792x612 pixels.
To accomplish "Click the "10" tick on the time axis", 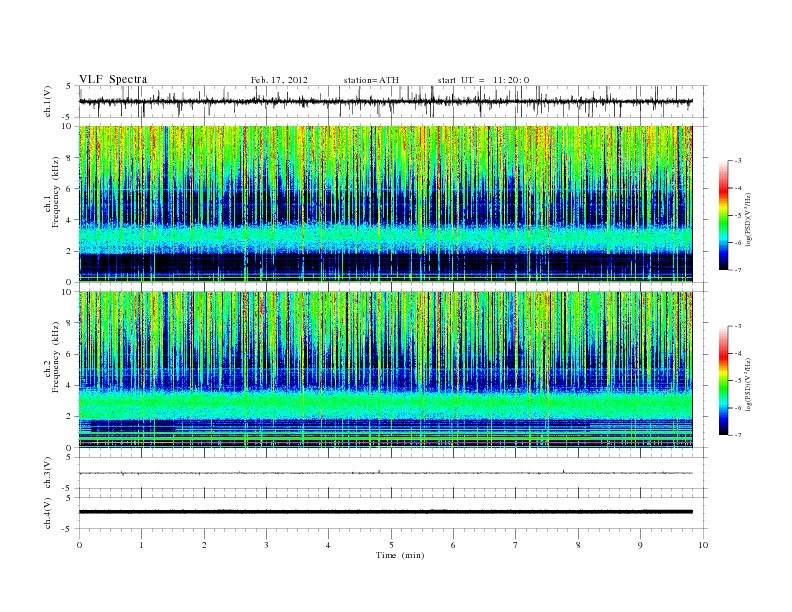I will [x=703, y=545].
